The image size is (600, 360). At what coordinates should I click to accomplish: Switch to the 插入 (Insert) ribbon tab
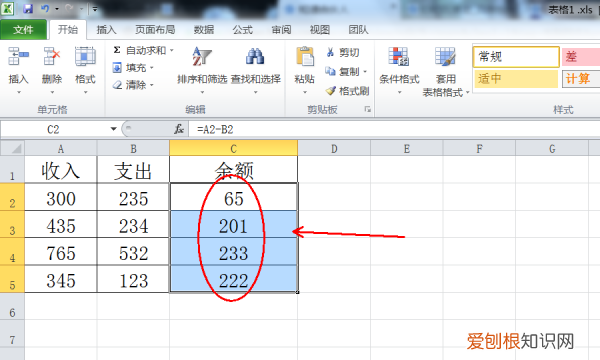(x=106, y=29)
